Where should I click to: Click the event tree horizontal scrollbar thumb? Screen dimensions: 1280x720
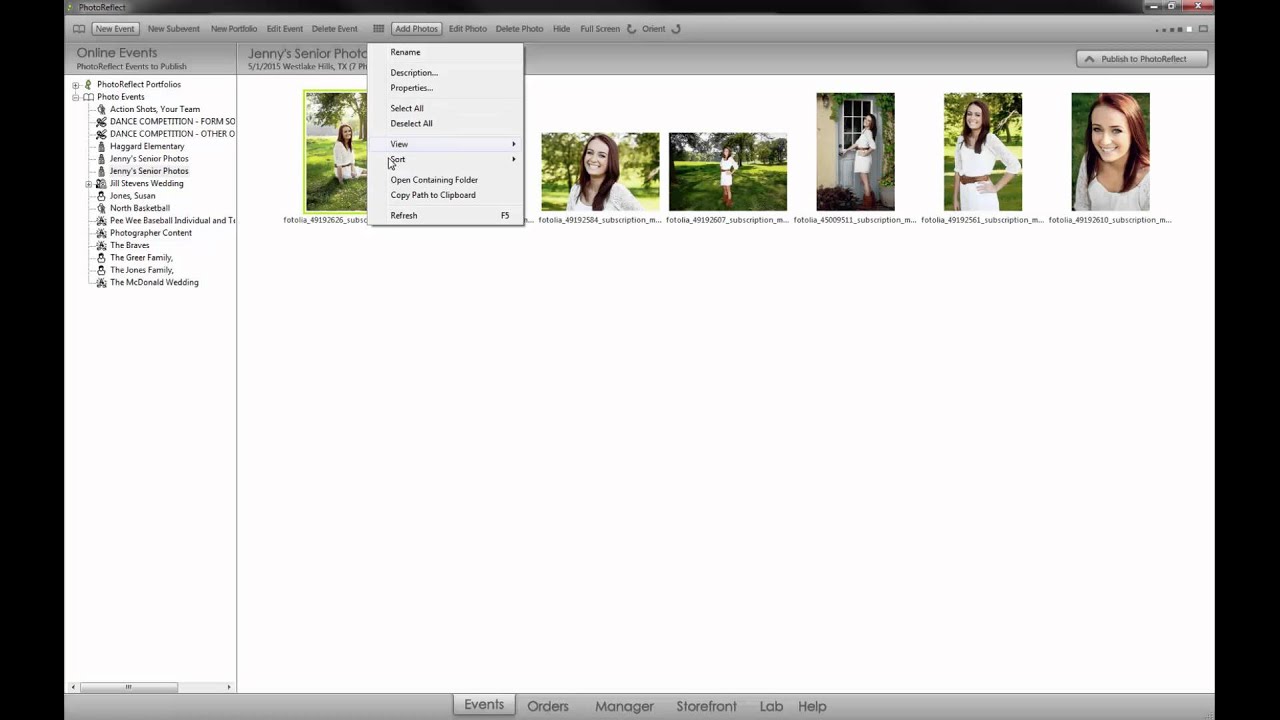[x=128, y=687]
